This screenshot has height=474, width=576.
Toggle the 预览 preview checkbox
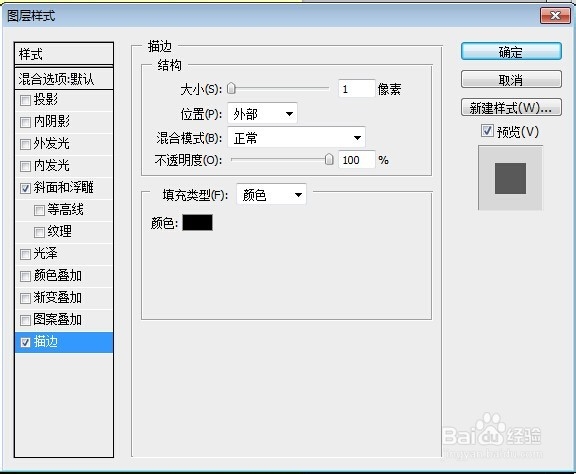pos(487,131)
